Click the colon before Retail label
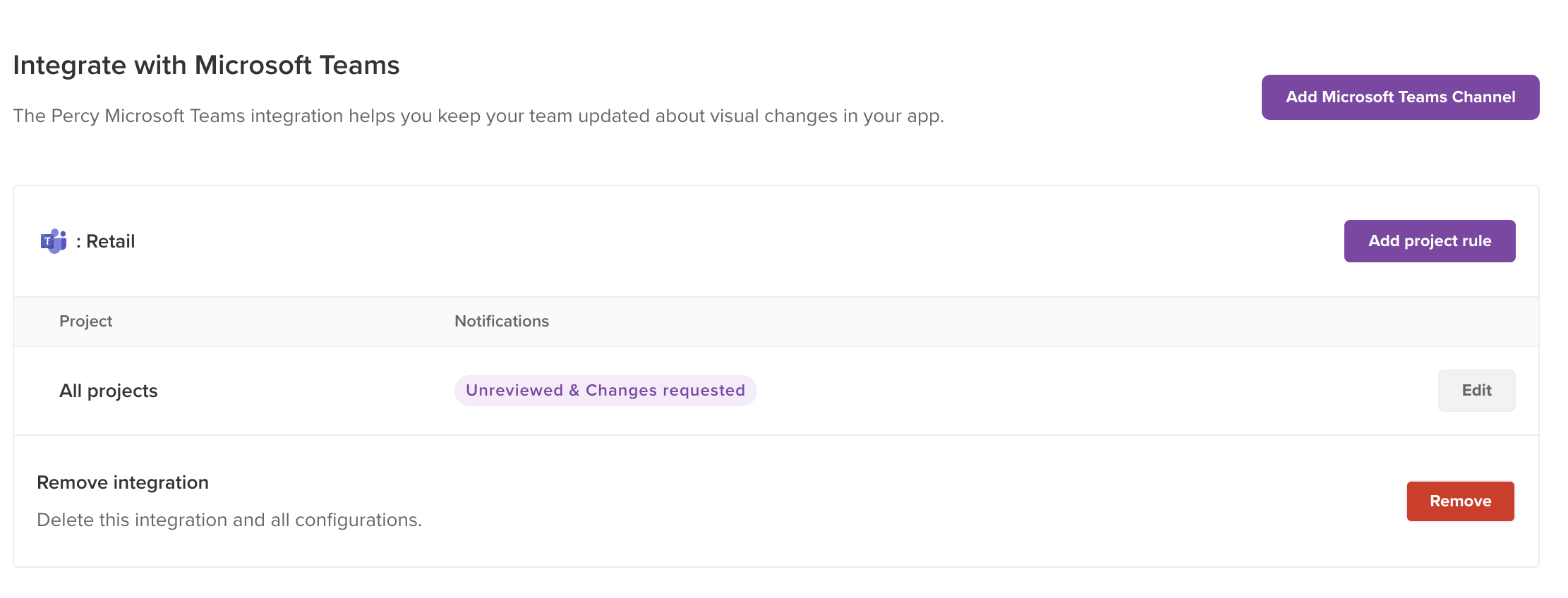The width and height of the screenshot is (1568, 598). tap(78, 242)
